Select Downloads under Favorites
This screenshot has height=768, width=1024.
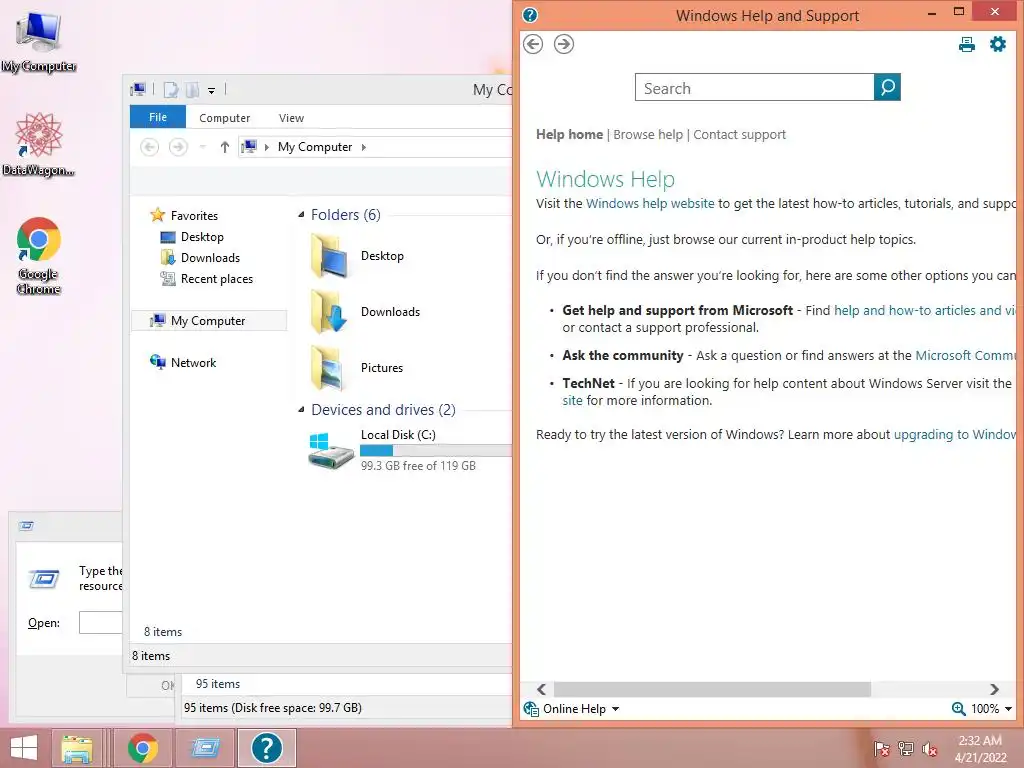210,258
